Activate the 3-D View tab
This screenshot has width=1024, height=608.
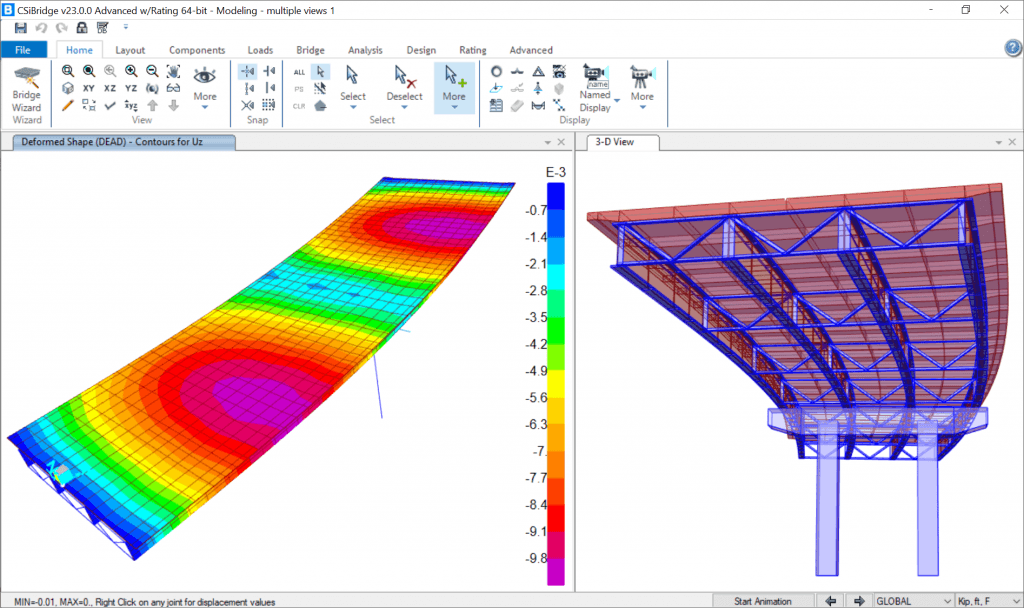621,142
